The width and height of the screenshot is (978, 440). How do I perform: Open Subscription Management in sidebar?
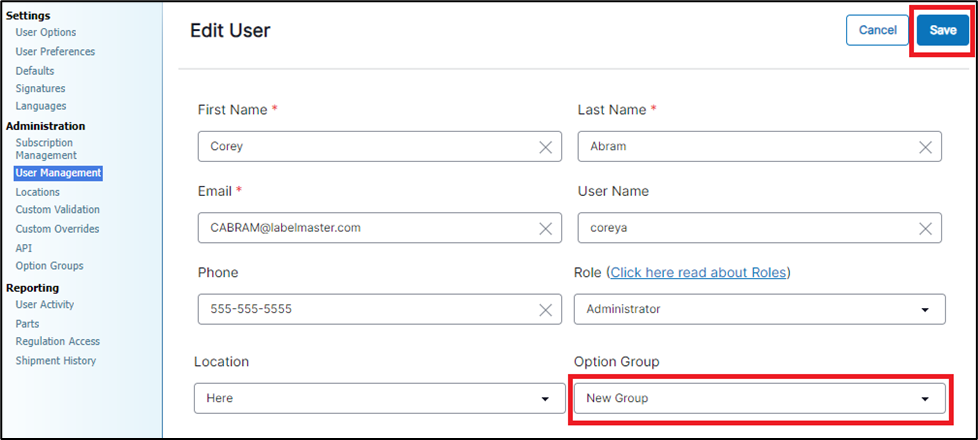coord(45,149)
